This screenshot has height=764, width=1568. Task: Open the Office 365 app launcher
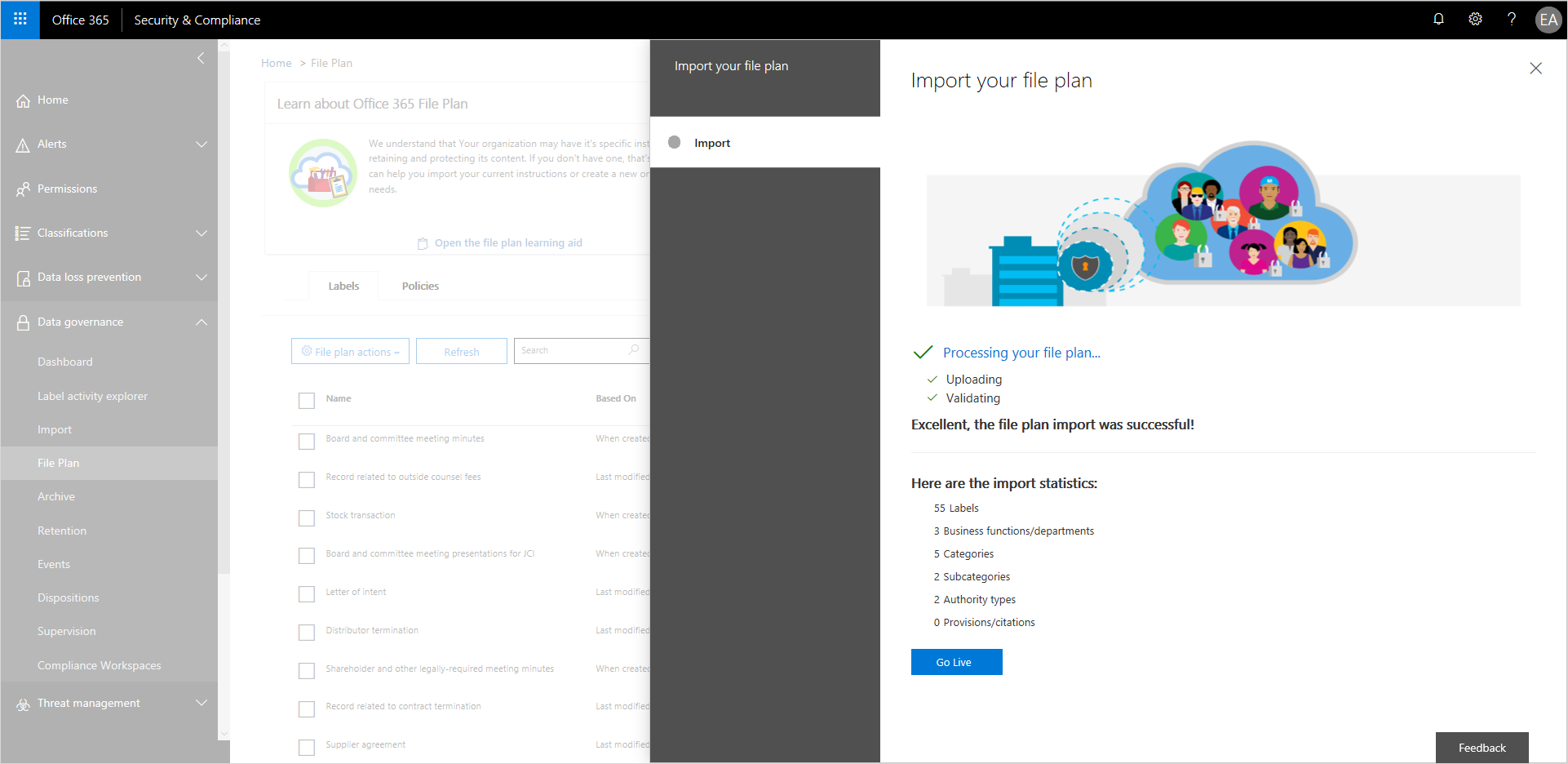(20, 19)
